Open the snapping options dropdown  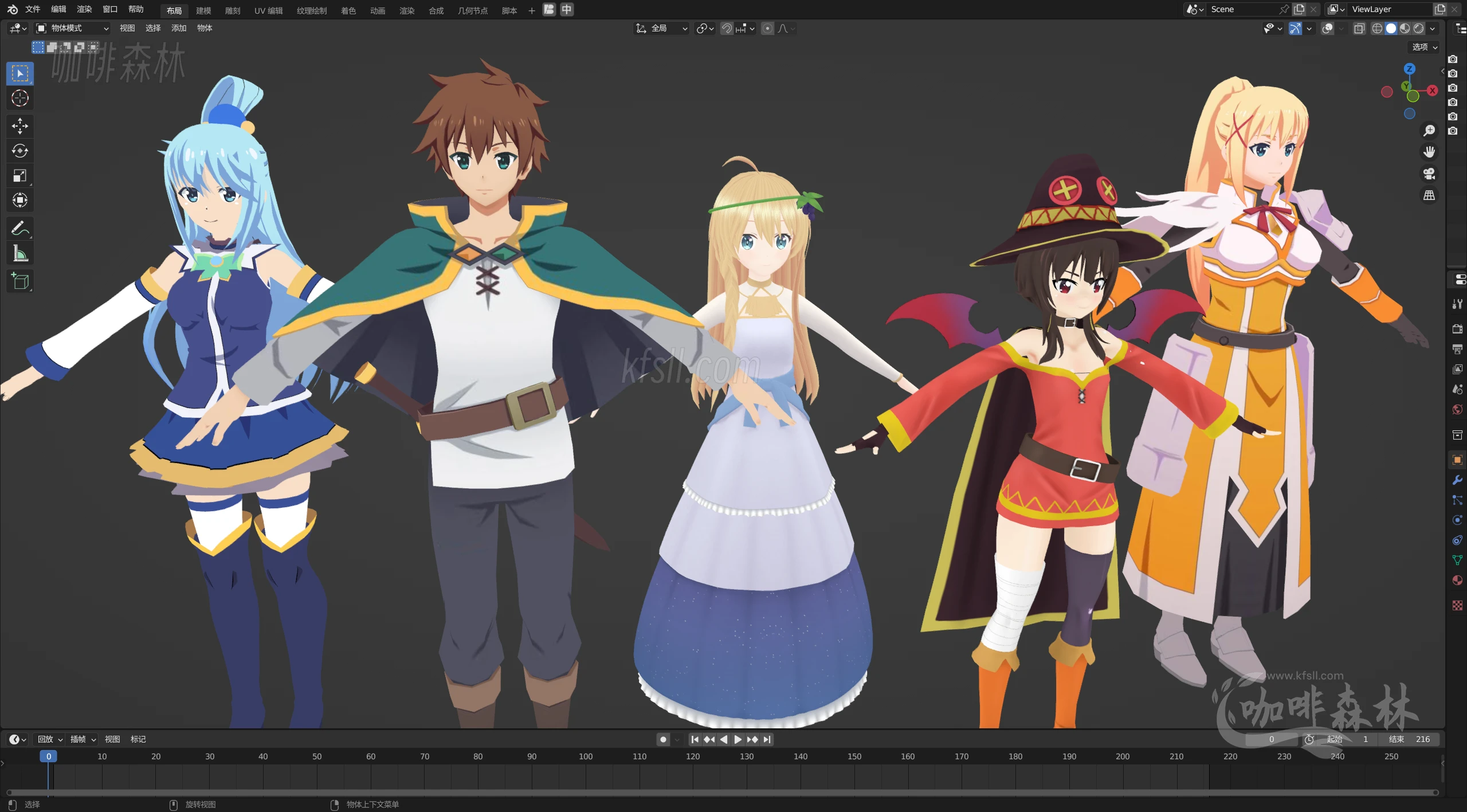(x=745, y=28)
